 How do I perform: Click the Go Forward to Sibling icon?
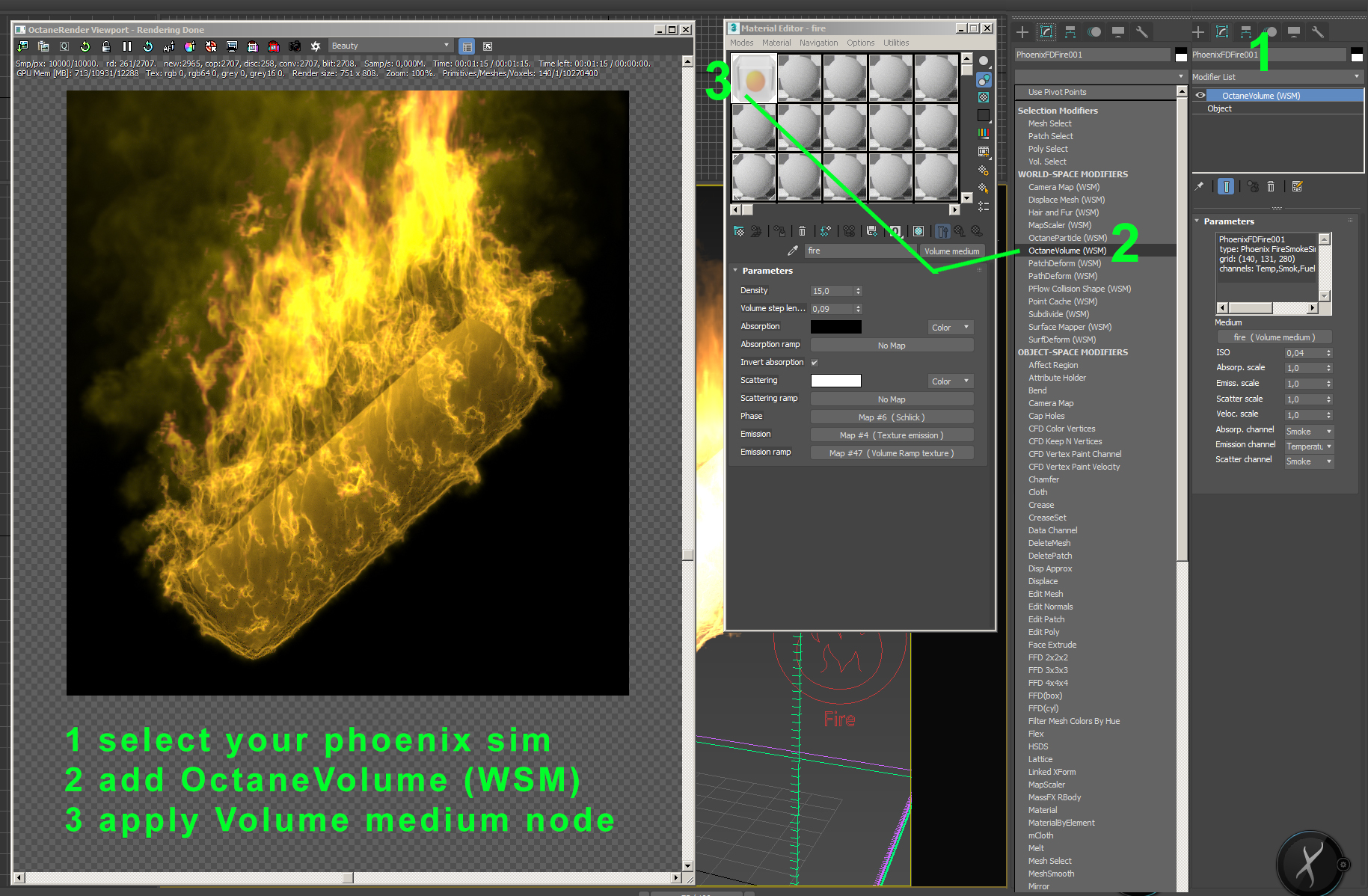point(976,231)
